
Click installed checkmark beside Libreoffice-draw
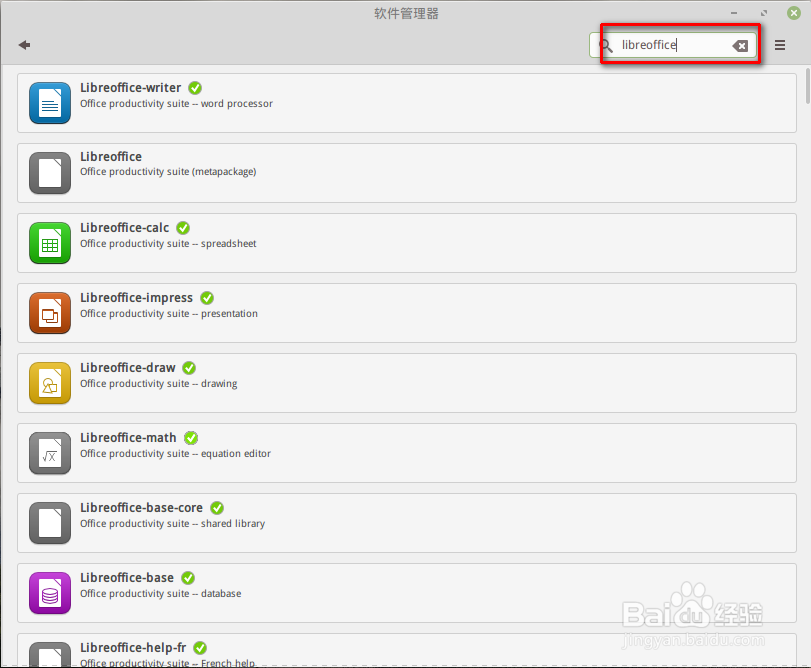tap(189, 368)
